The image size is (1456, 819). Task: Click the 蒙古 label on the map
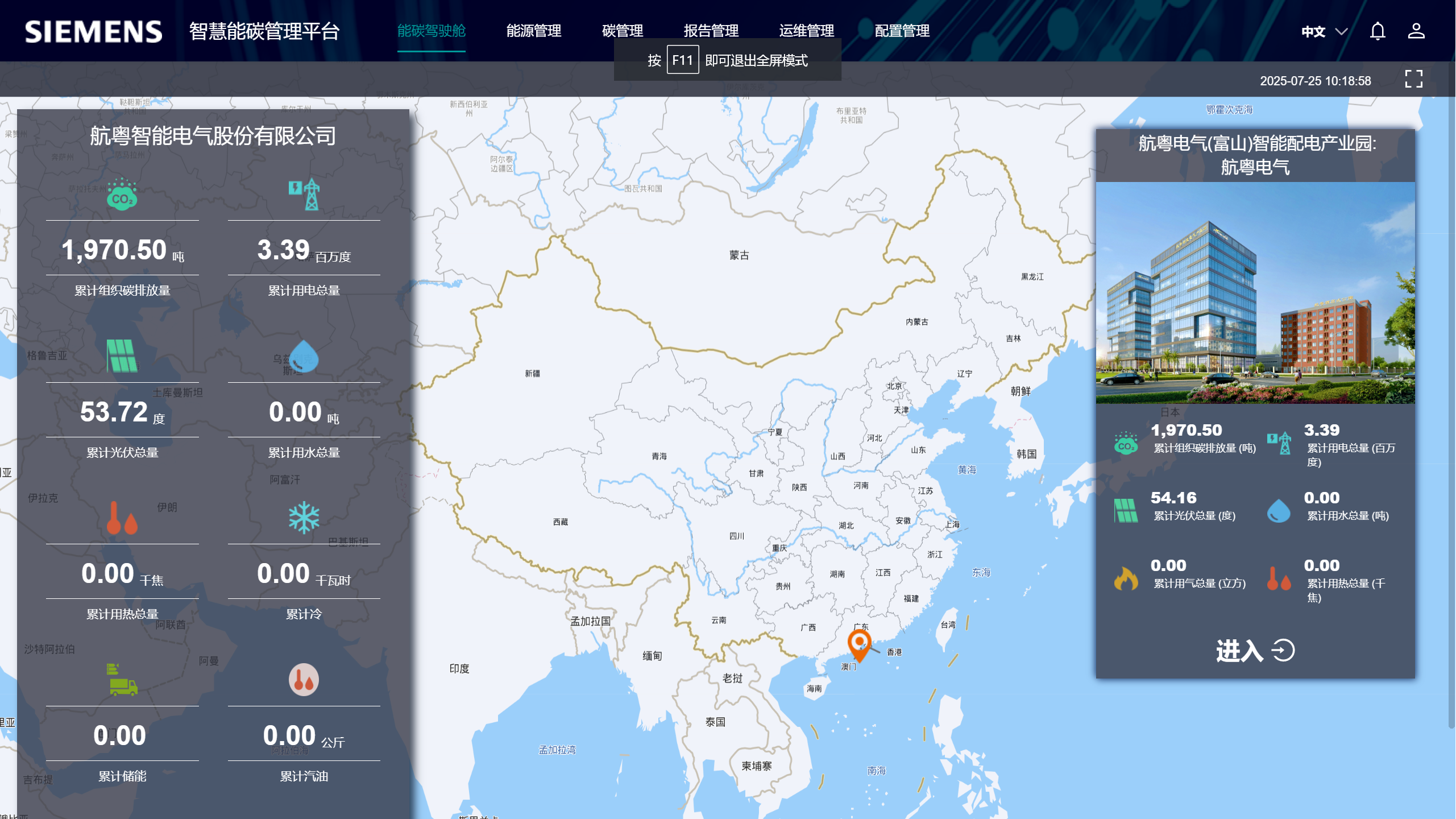(739, 255)
